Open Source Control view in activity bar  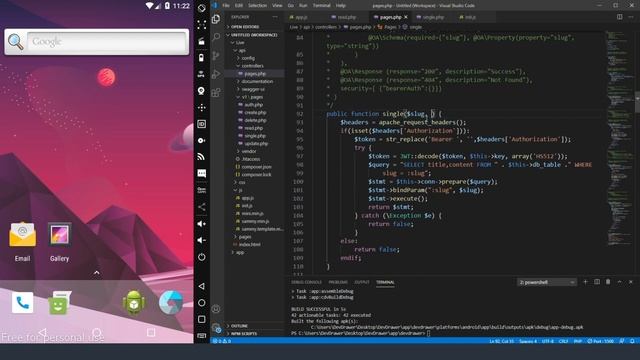point(216,56)
